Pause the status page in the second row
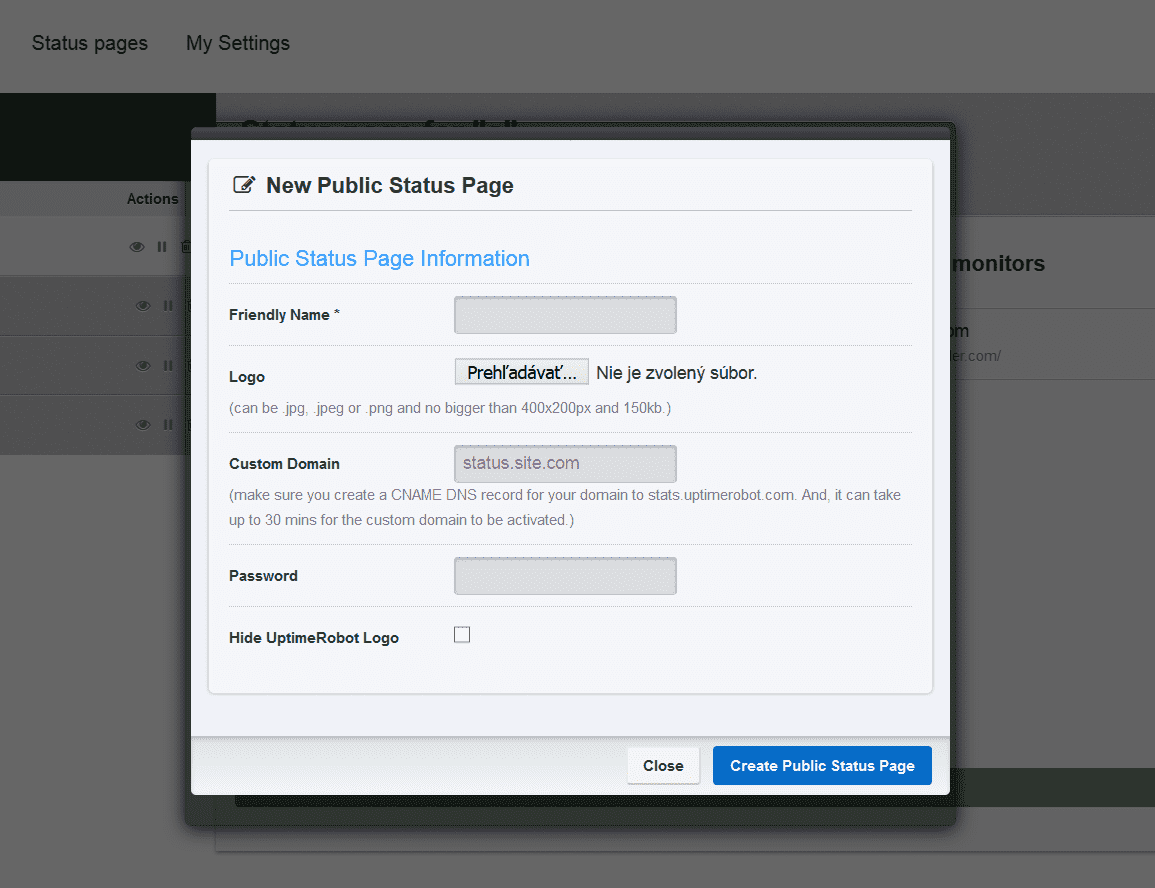Image resolution: width=1155 pixels, height=888 pixels. pos(168,305)
